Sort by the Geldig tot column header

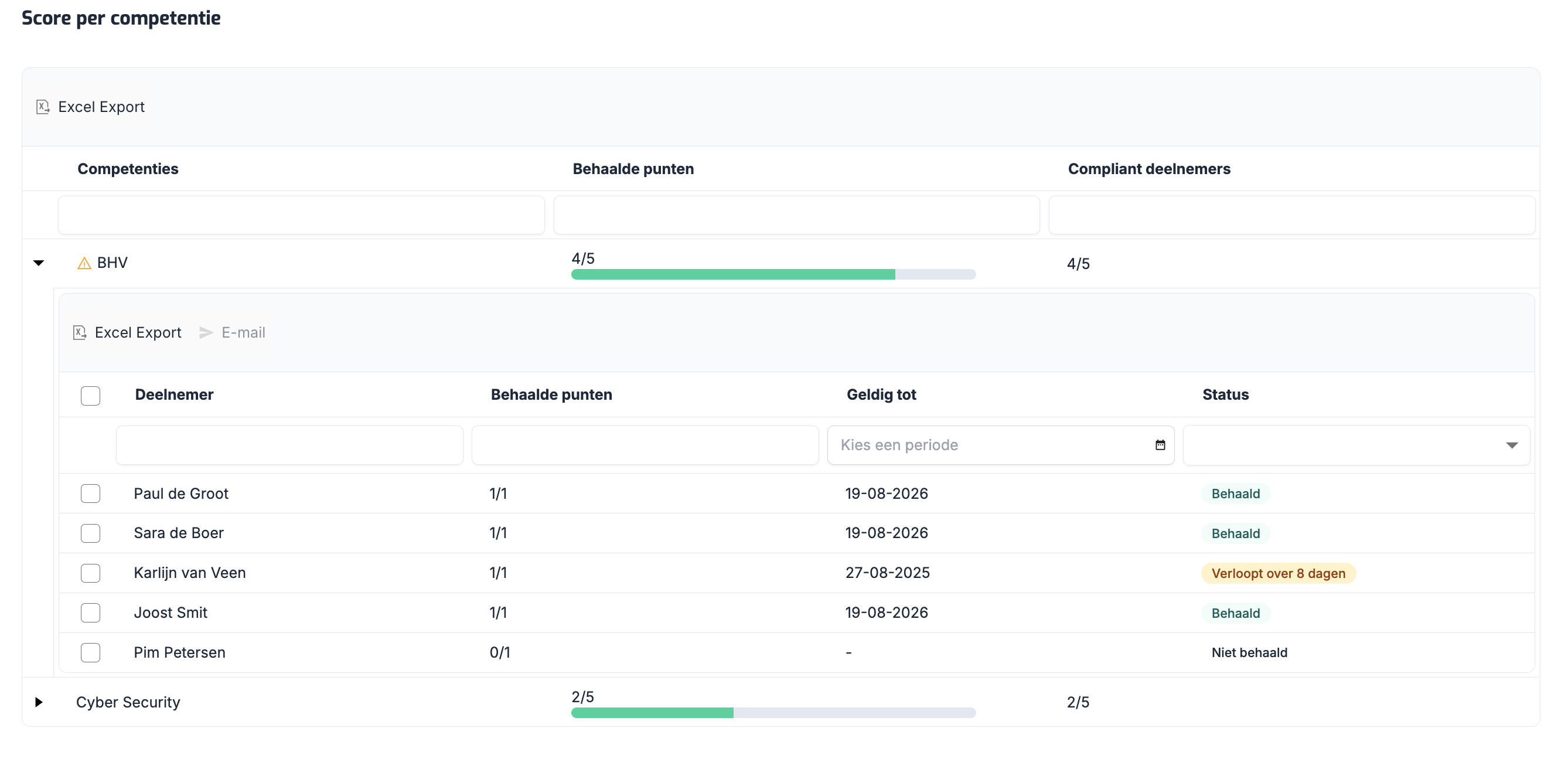tap(881, 394)
